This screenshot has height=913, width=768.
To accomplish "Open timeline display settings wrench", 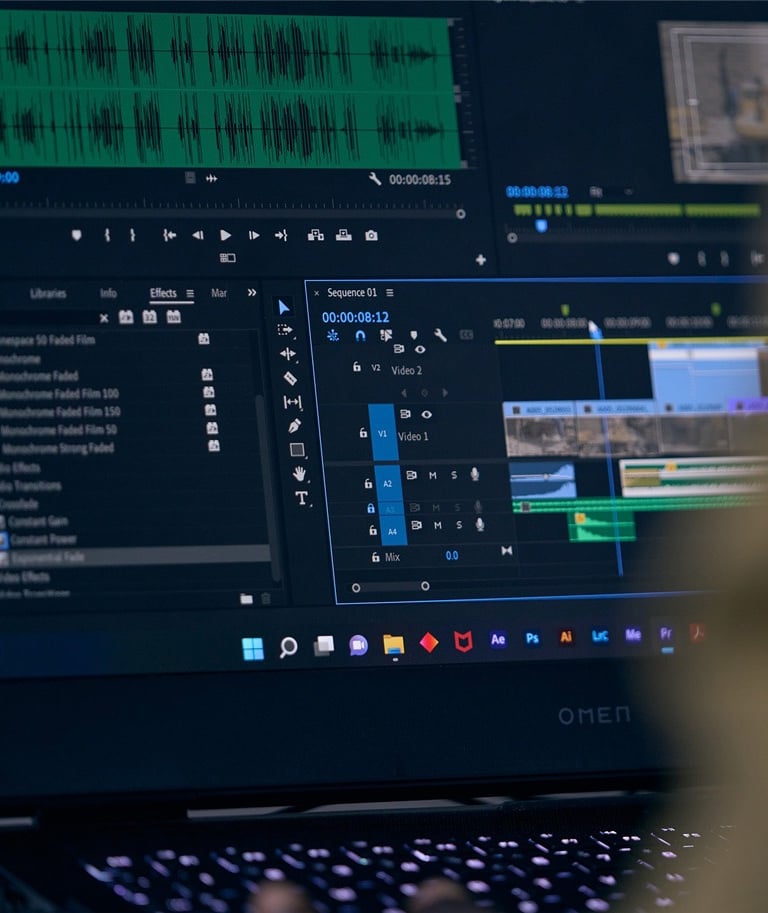I will 440,335.
